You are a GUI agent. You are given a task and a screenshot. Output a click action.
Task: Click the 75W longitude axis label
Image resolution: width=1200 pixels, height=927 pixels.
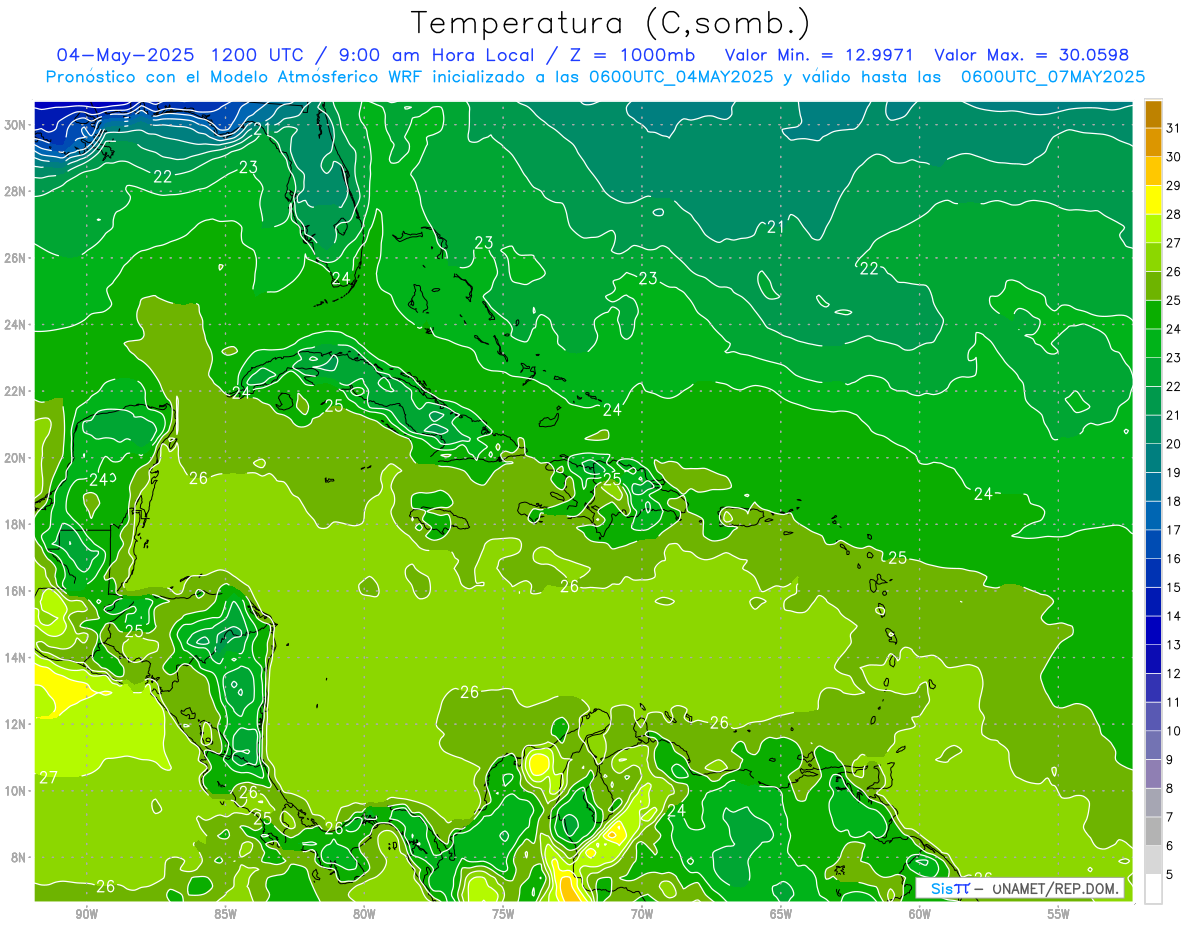503,914
